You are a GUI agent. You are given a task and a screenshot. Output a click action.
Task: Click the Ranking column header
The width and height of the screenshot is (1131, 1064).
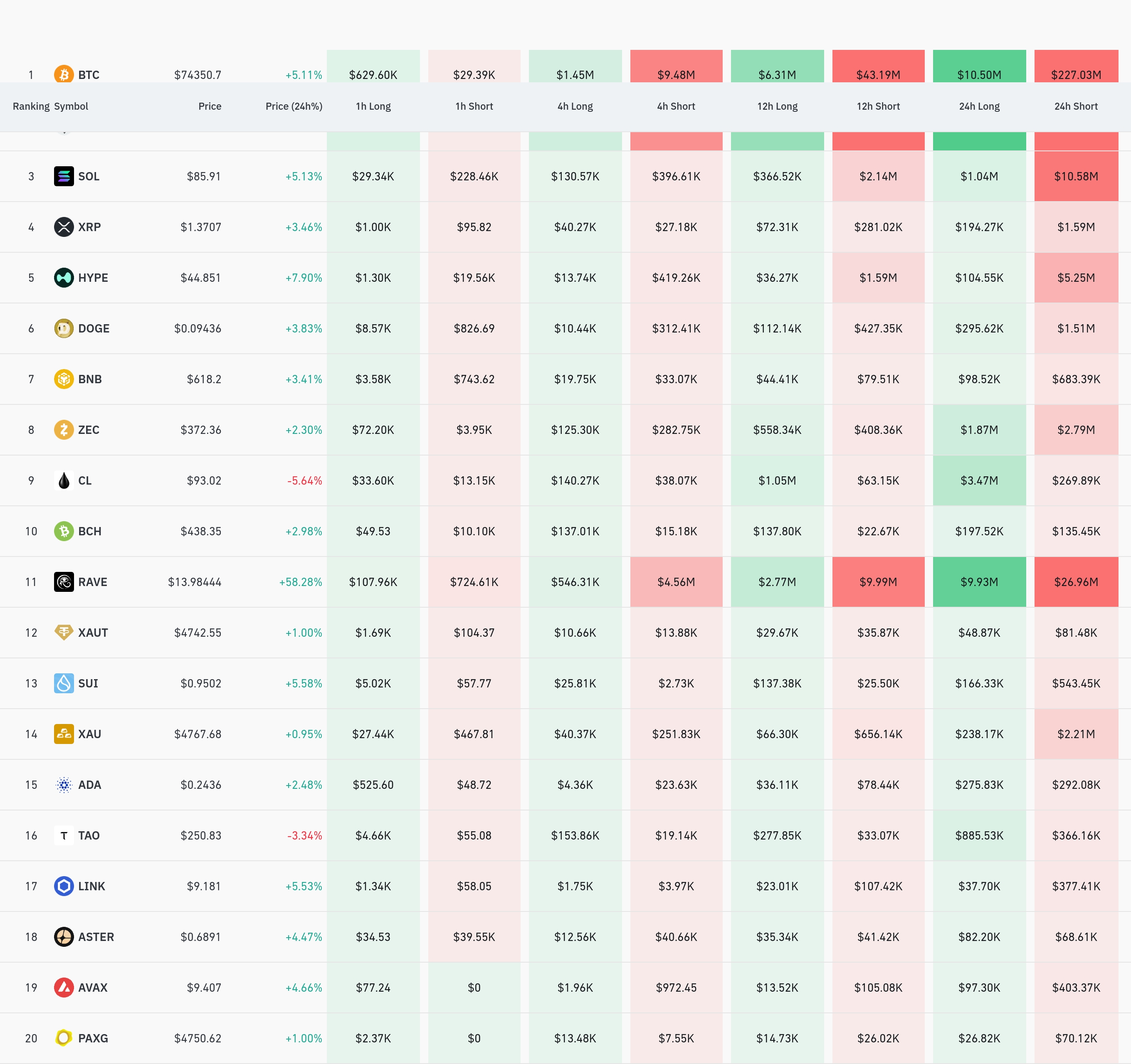pyautogui.click(x=31, y=106)
